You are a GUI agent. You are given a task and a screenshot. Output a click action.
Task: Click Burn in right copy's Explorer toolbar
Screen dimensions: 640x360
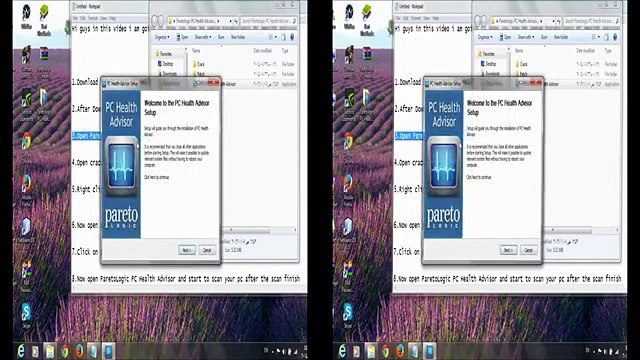click(x=544, y=37)
